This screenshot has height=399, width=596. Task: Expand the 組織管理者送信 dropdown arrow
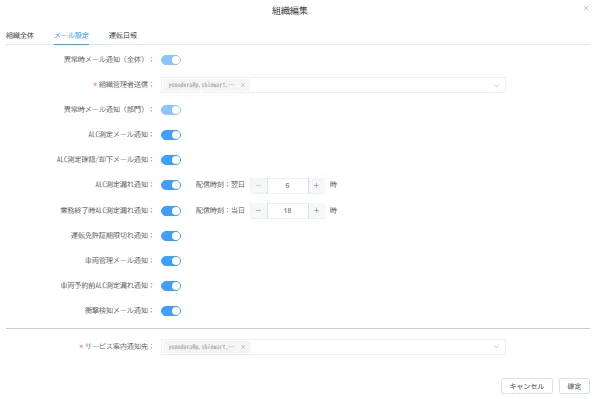(x=496, y=85)
